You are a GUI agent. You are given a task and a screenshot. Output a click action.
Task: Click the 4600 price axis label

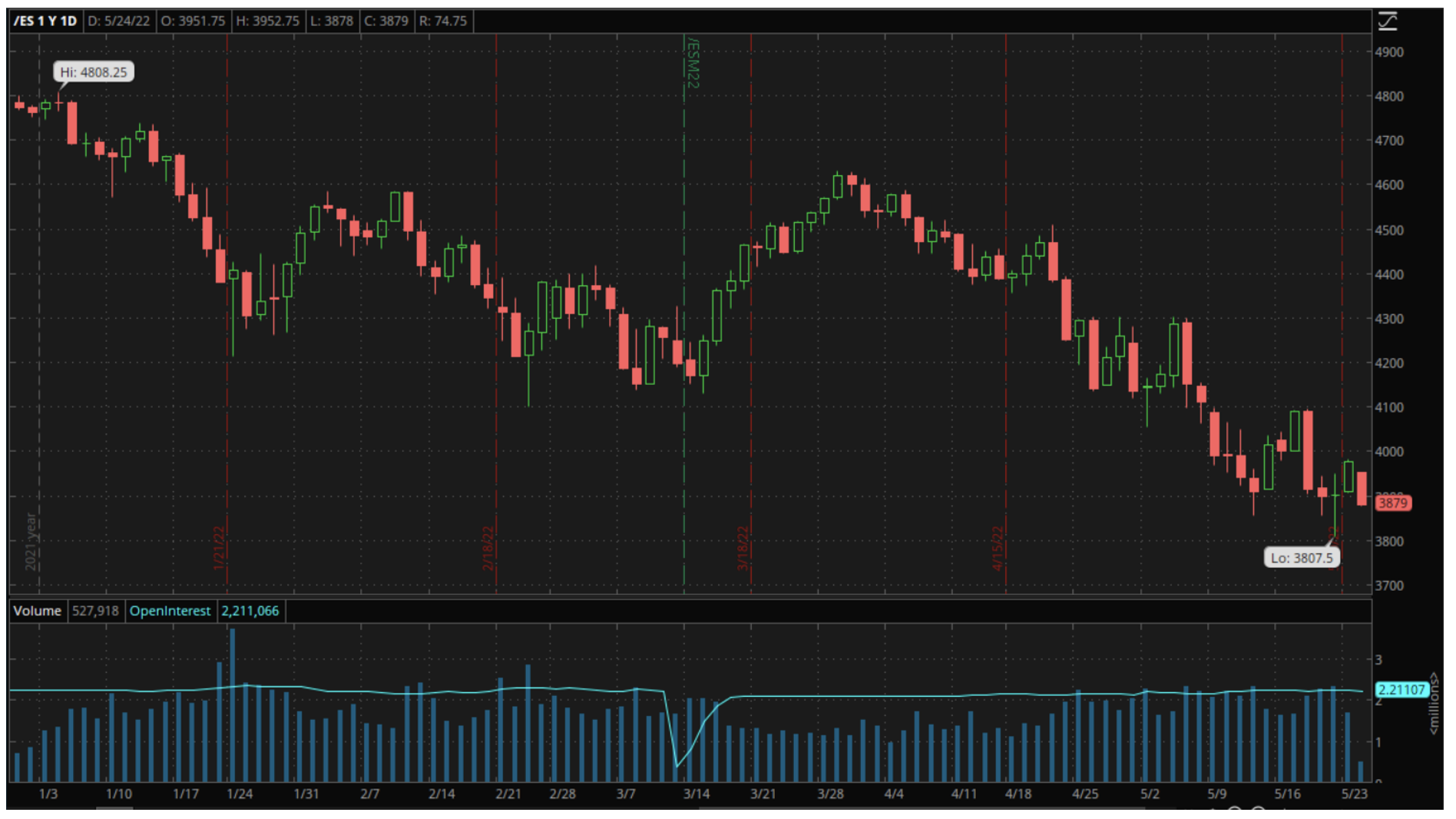click(x=1389, y=185)
